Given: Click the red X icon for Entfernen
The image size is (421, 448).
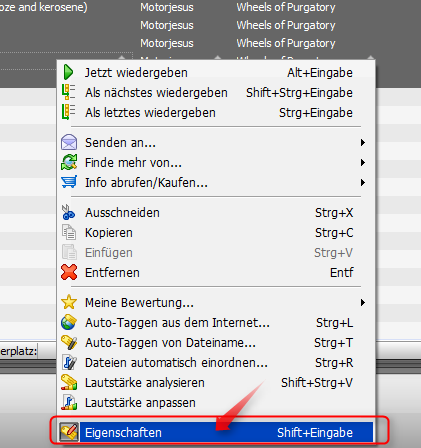Looking at the screenshot, I should [x=69, y=272].
